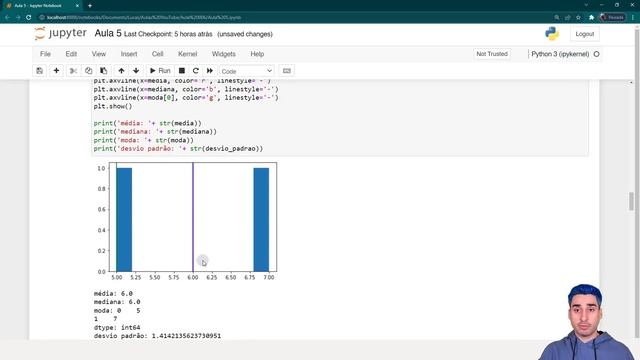Screen dimensions: 640x360
Task: Click the Python logo icon
Action: coord(552,34)
